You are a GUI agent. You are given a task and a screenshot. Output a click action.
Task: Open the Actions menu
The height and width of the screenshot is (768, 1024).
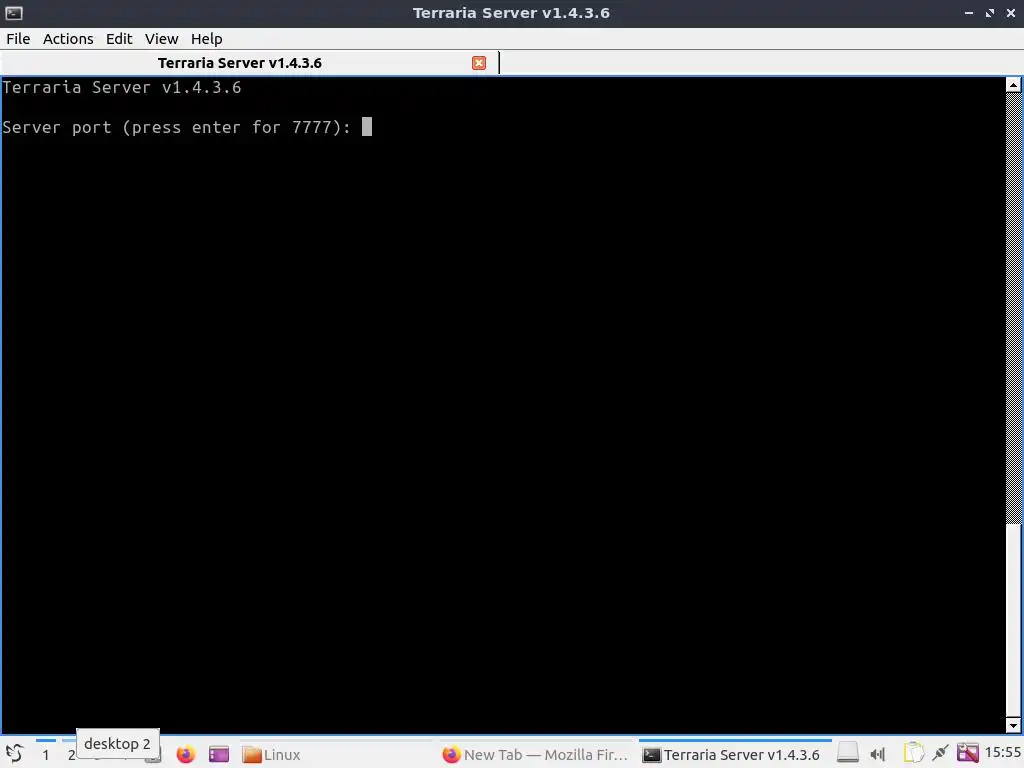tap(68, 39)
